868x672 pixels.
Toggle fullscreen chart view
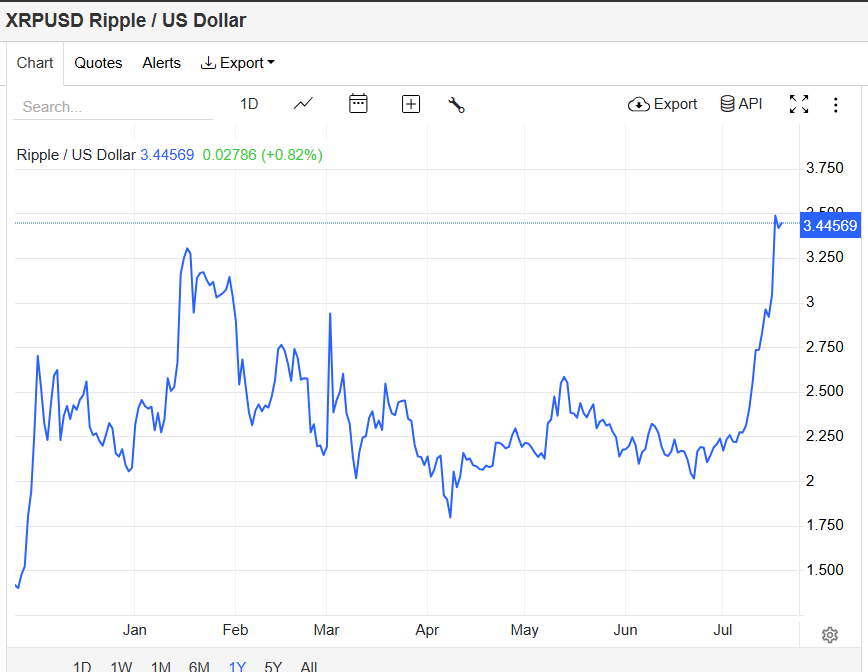799,104
